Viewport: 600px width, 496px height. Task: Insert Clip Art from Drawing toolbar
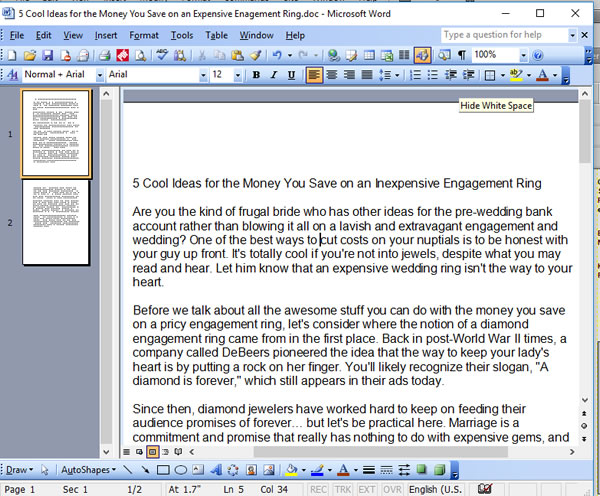[251, 470]
